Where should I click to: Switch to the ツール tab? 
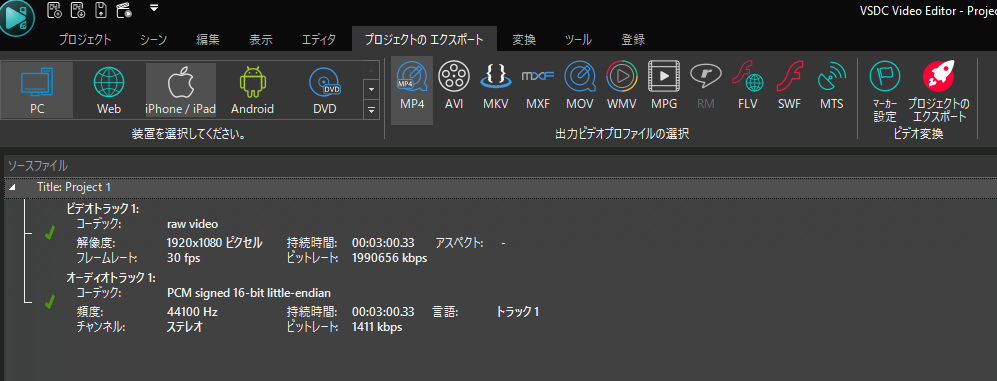click(x=578, y=39)
